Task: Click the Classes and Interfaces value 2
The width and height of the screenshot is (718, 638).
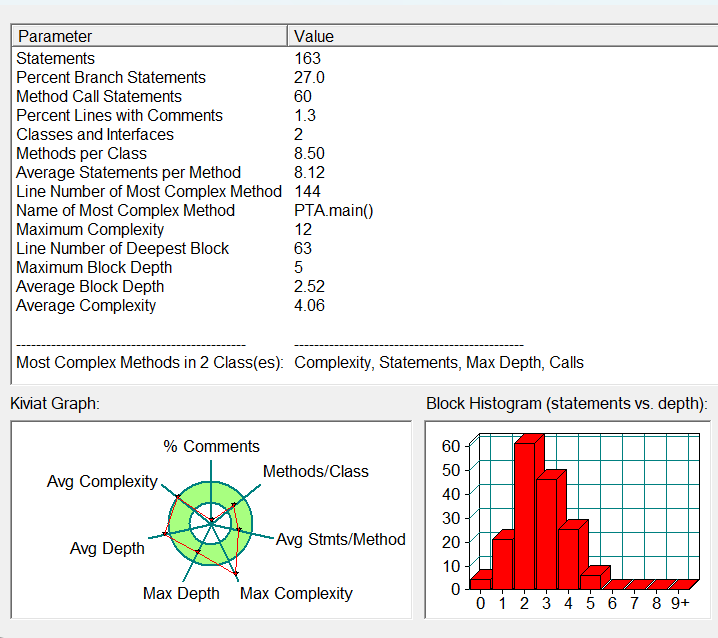Action: click(x=298, y=135)
